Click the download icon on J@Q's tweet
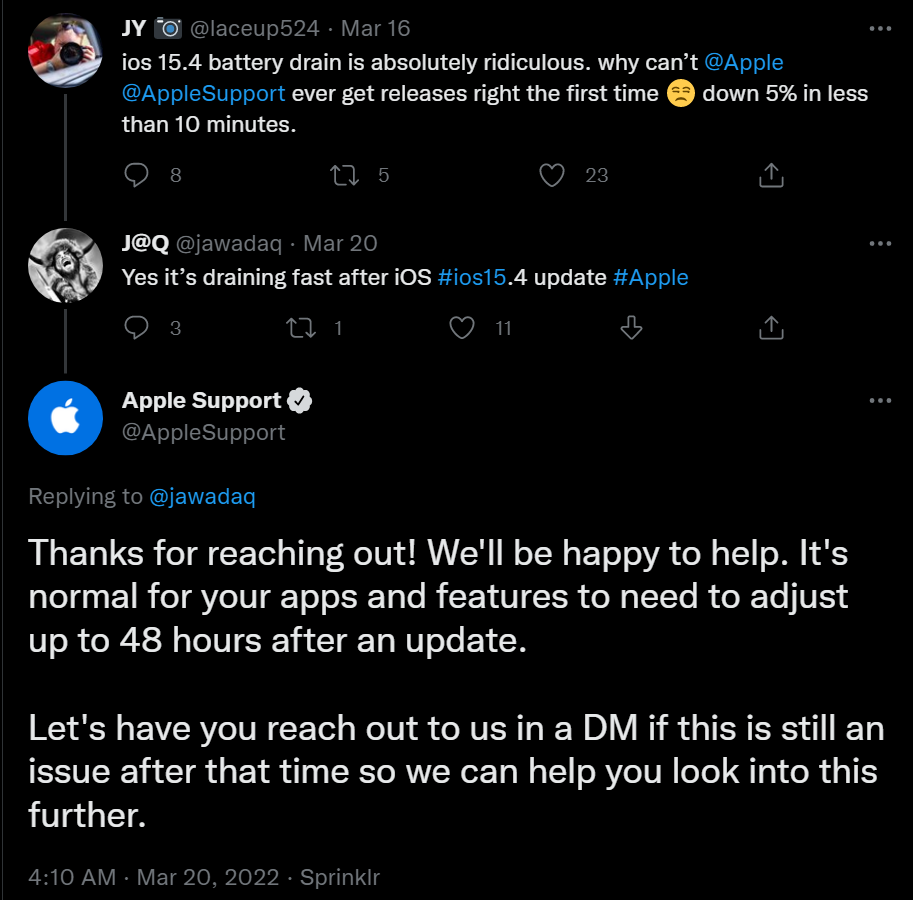913x900 pixels. coord(631,327)
